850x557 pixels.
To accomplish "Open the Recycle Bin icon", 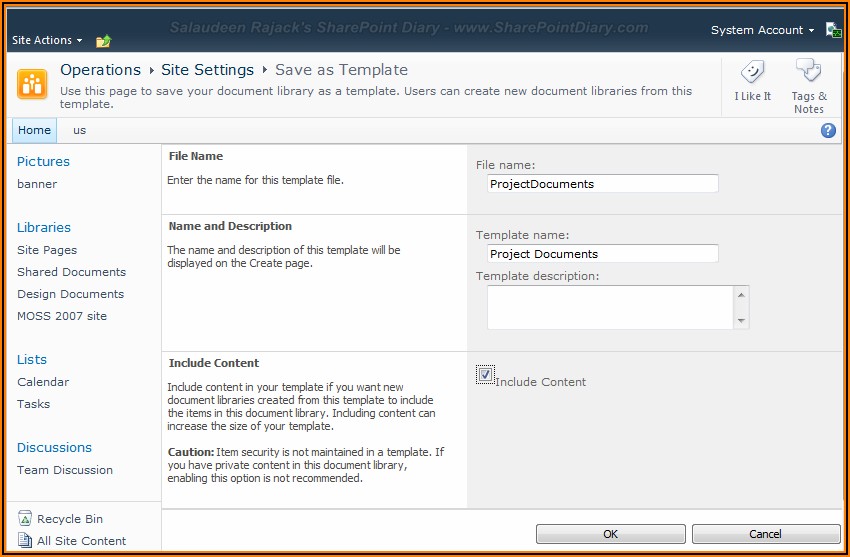I will 25,519.
